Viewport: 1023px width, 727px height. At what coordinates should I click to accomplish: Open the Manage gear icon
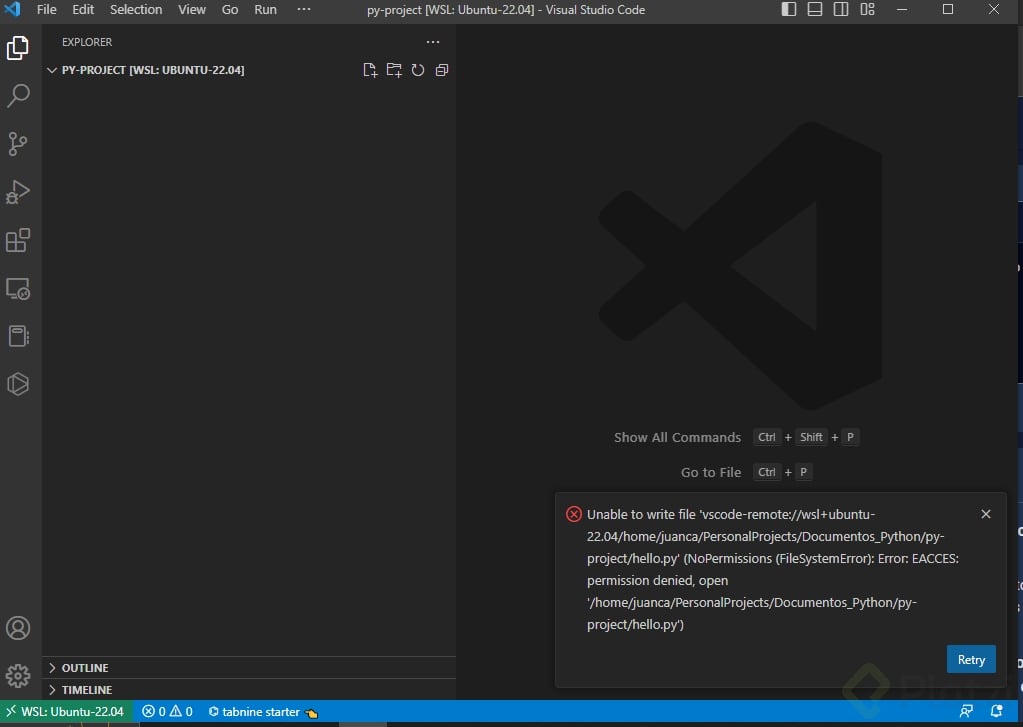(18, 676)
